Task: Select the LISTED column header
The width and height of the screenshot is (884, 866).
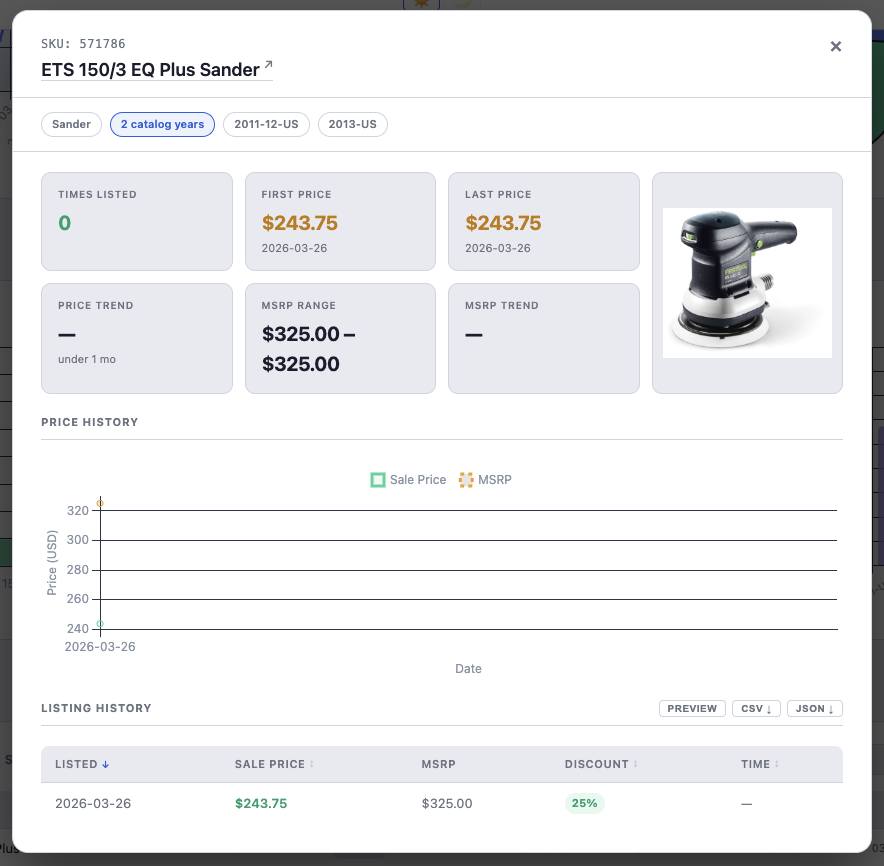Action: coord(82,764)
